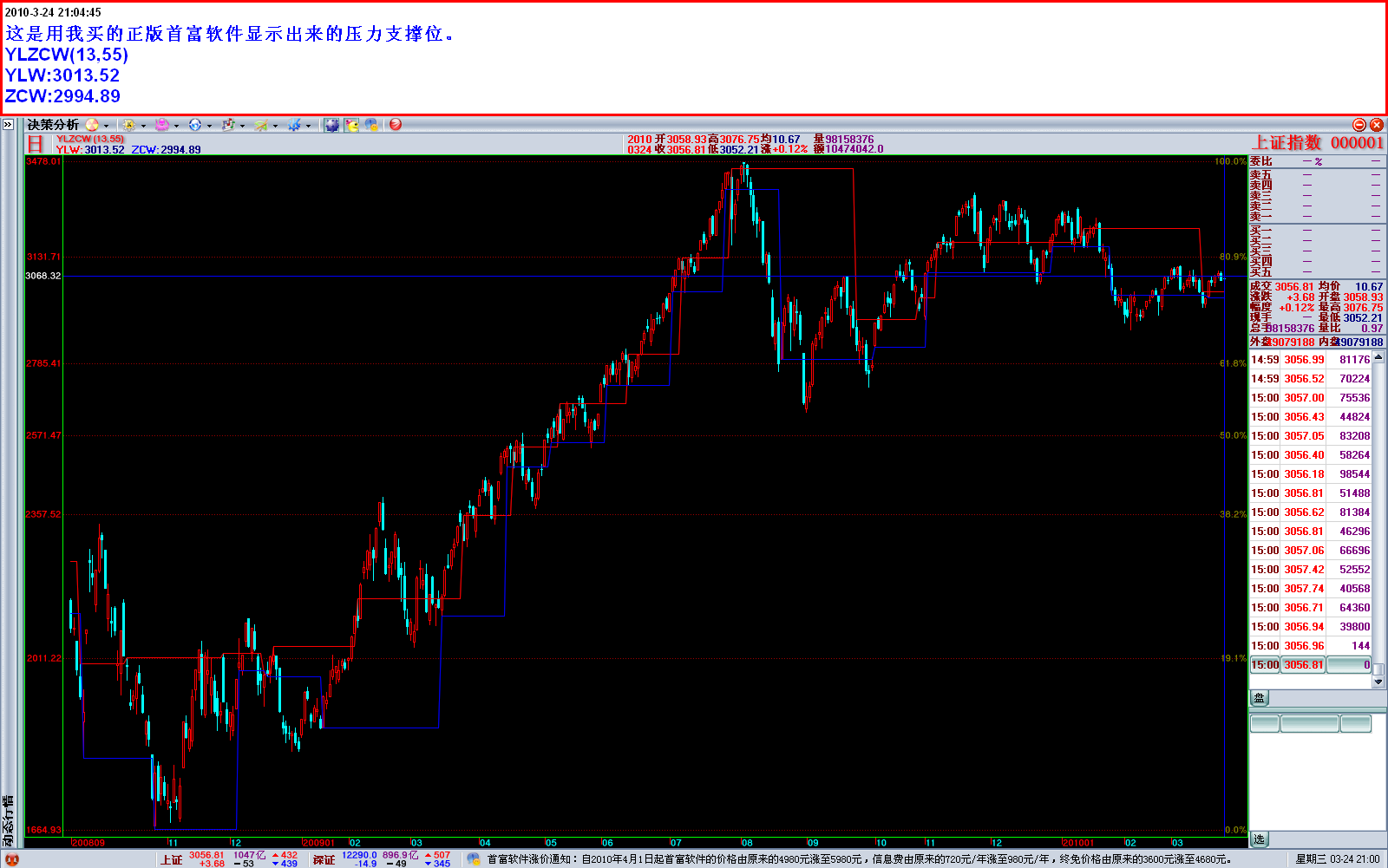Click the 卖五 order book row
Screen dimensions: 1388x868
point(1316,175)
